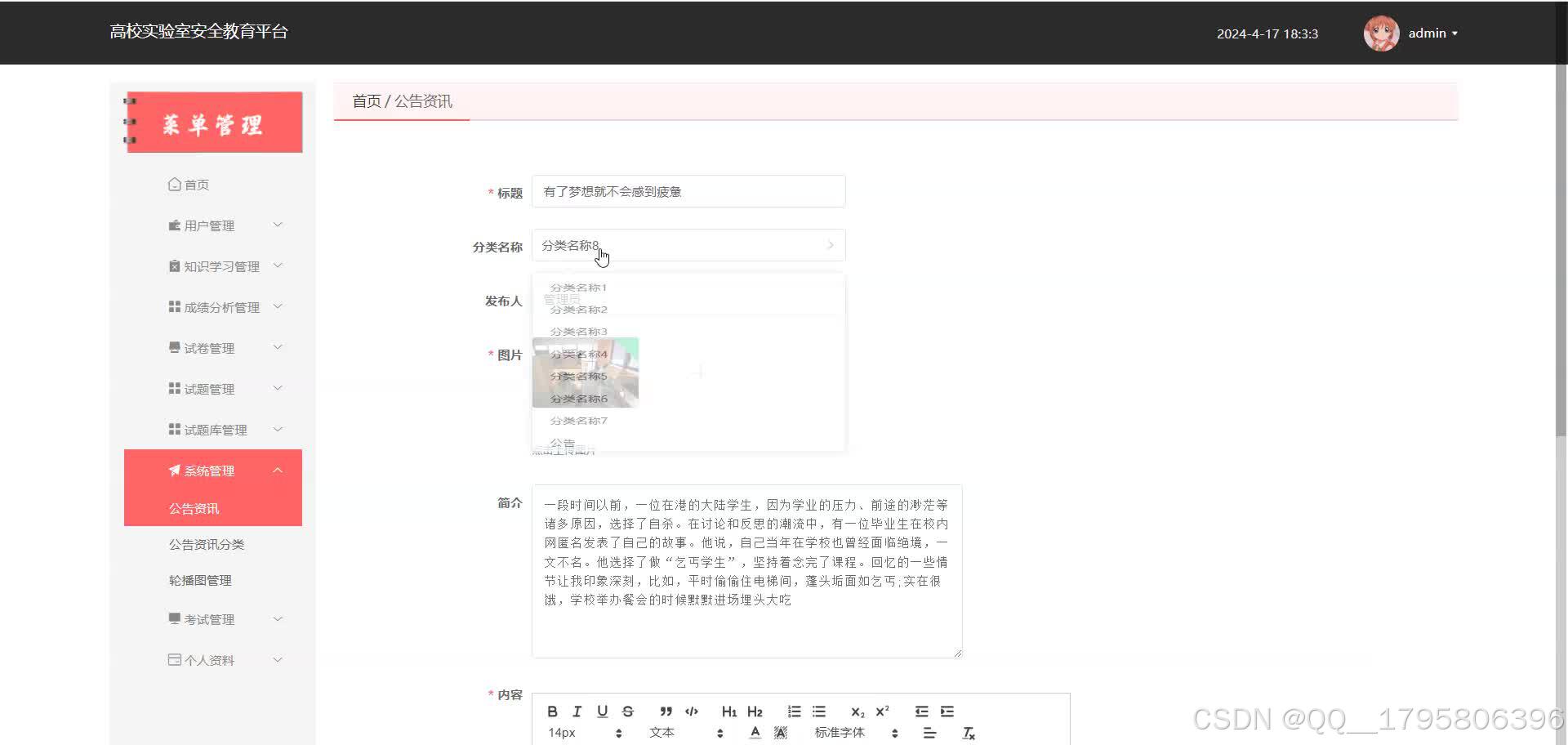Apply superscript formatting
This screenshot has width=1568, height=745.
point(882,712)
